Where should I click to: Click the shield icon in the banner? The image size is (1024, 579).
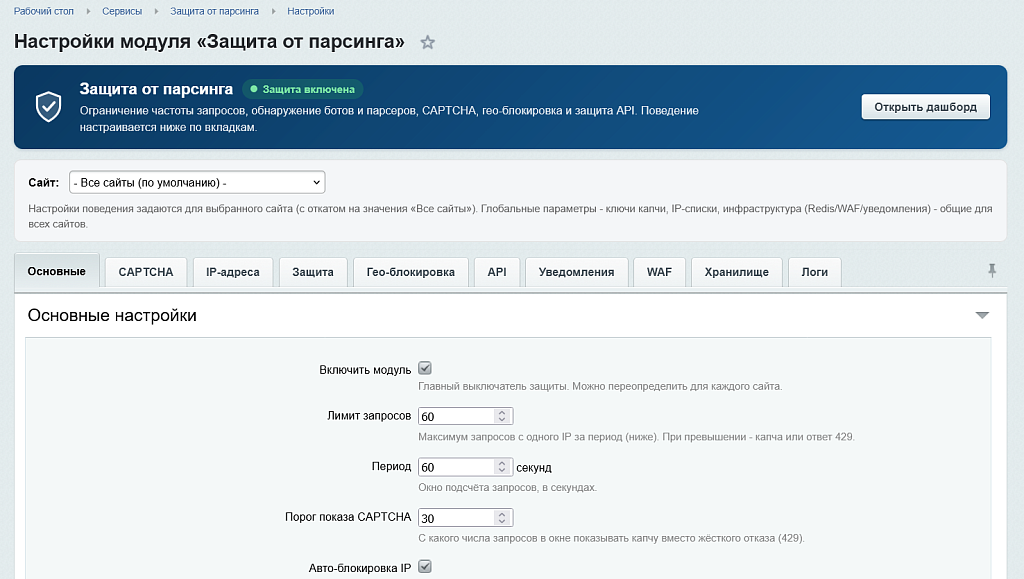click(x=48, y=106)
